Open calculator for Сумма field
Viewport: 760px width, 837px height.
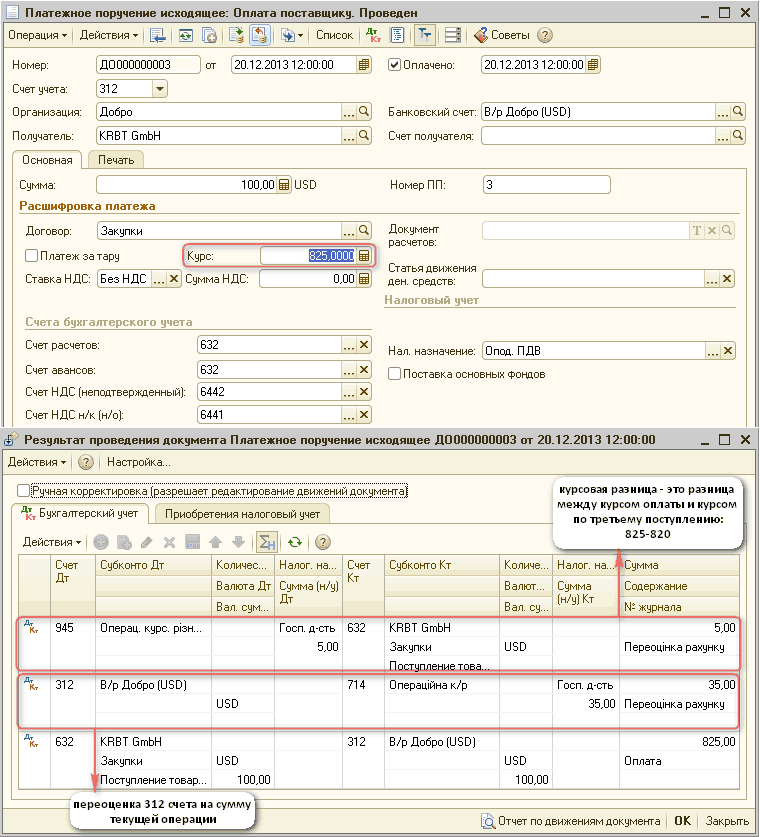(x=284, y=185)
